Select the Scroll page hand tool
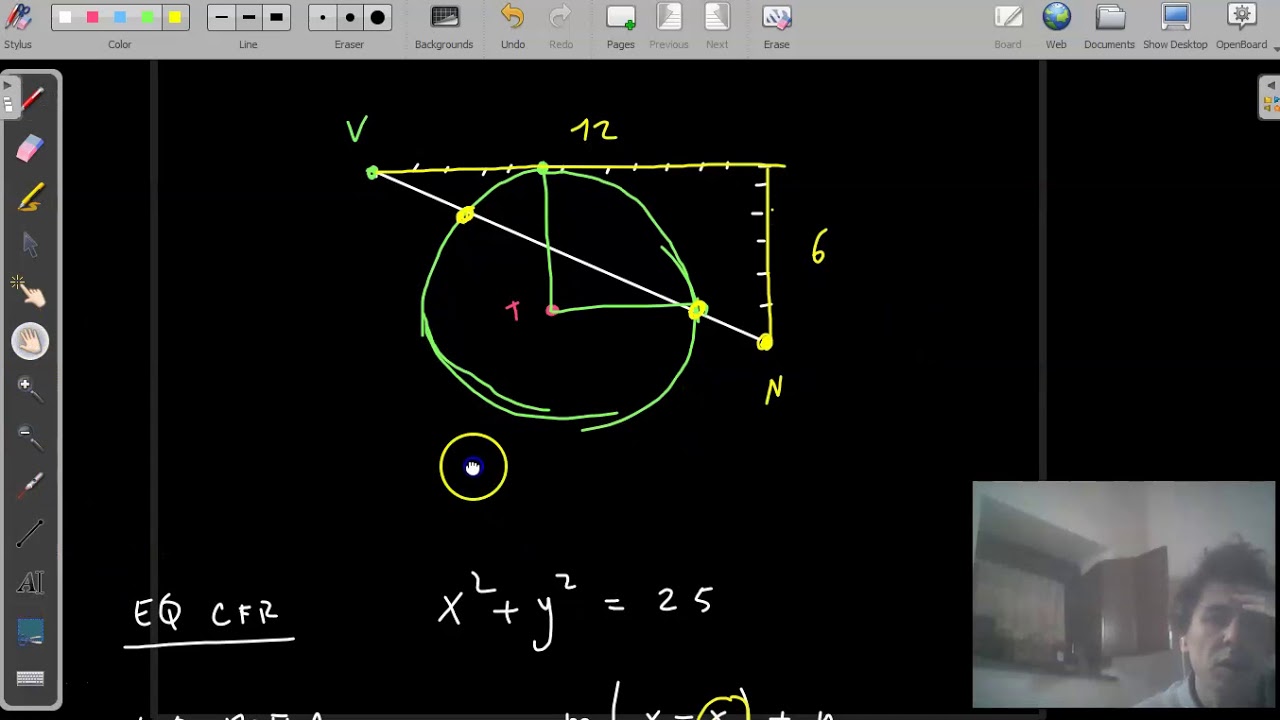Viewport: 1280px width, 720px height. (x=30, y=342)
